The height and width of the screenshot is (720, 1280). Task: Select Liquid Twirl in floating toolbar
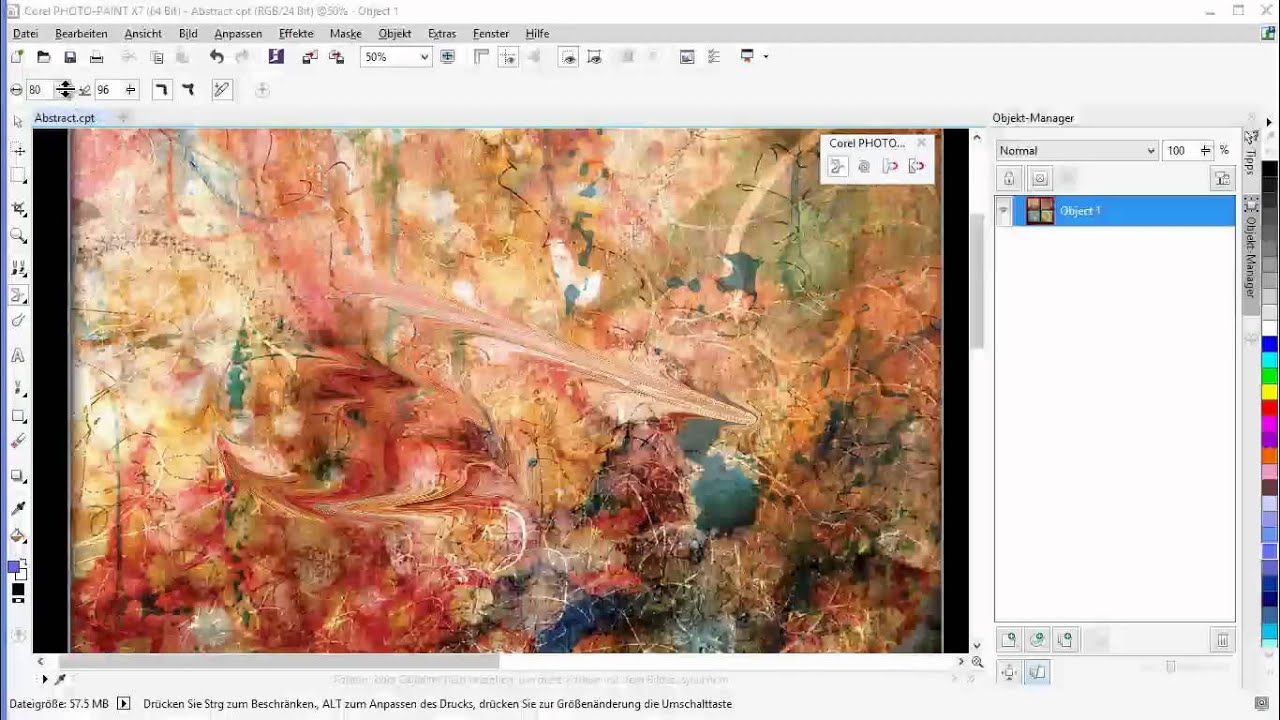(x=864, y=167)
